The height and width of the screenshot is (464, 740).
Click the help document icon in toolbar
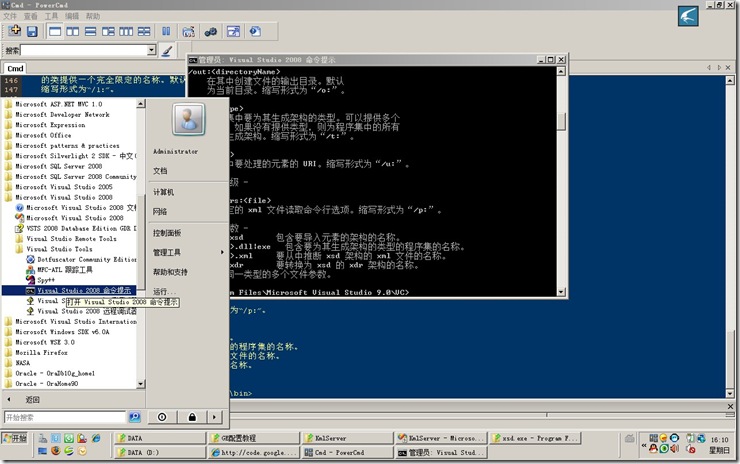point(255,32)
